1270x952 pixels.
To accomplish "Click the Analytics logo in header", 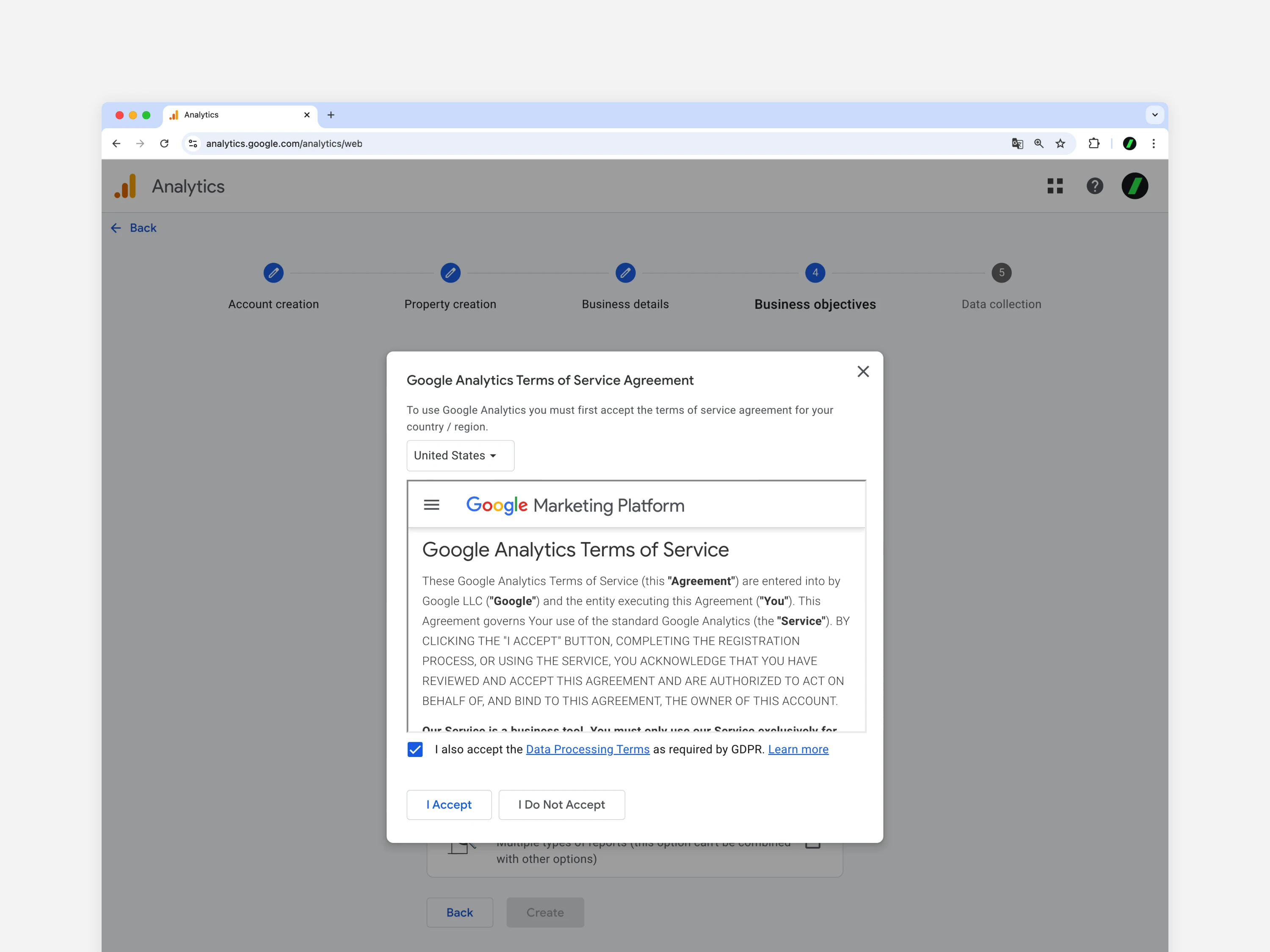I will (x=125, y=186).
